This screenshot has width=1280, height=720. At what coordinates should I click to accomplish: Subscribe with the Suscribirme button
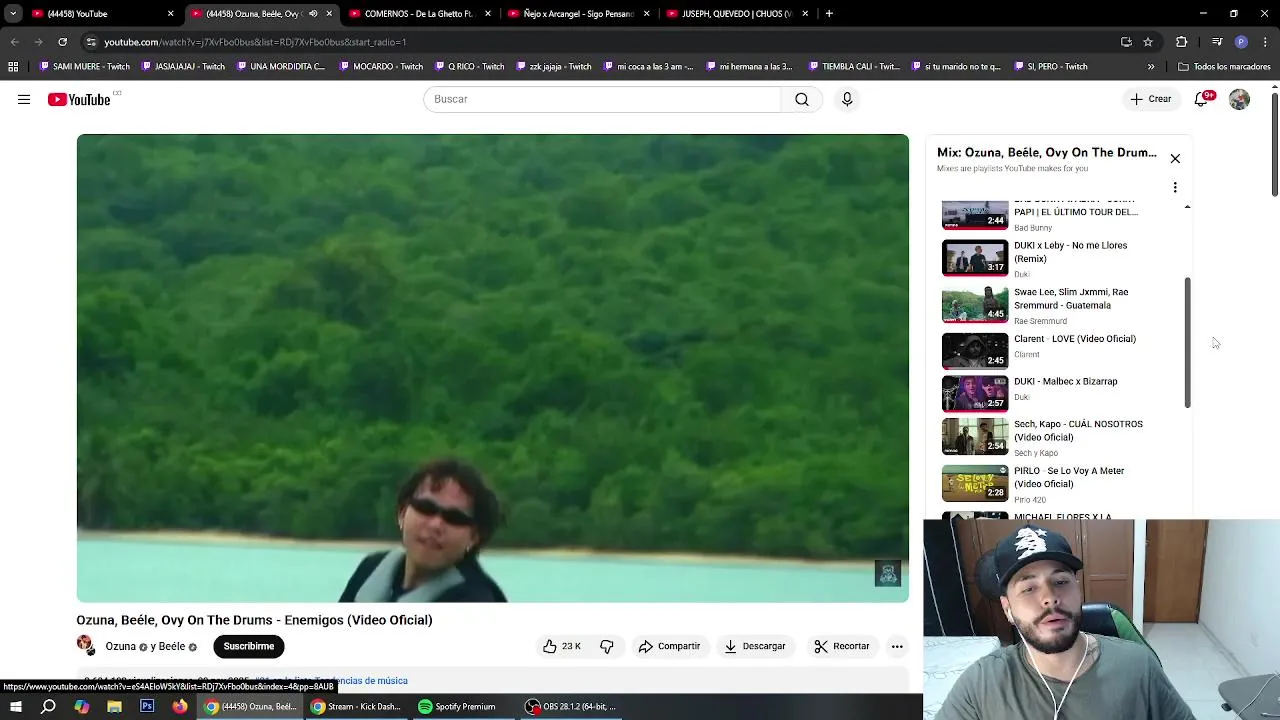[x=249, y=646]
